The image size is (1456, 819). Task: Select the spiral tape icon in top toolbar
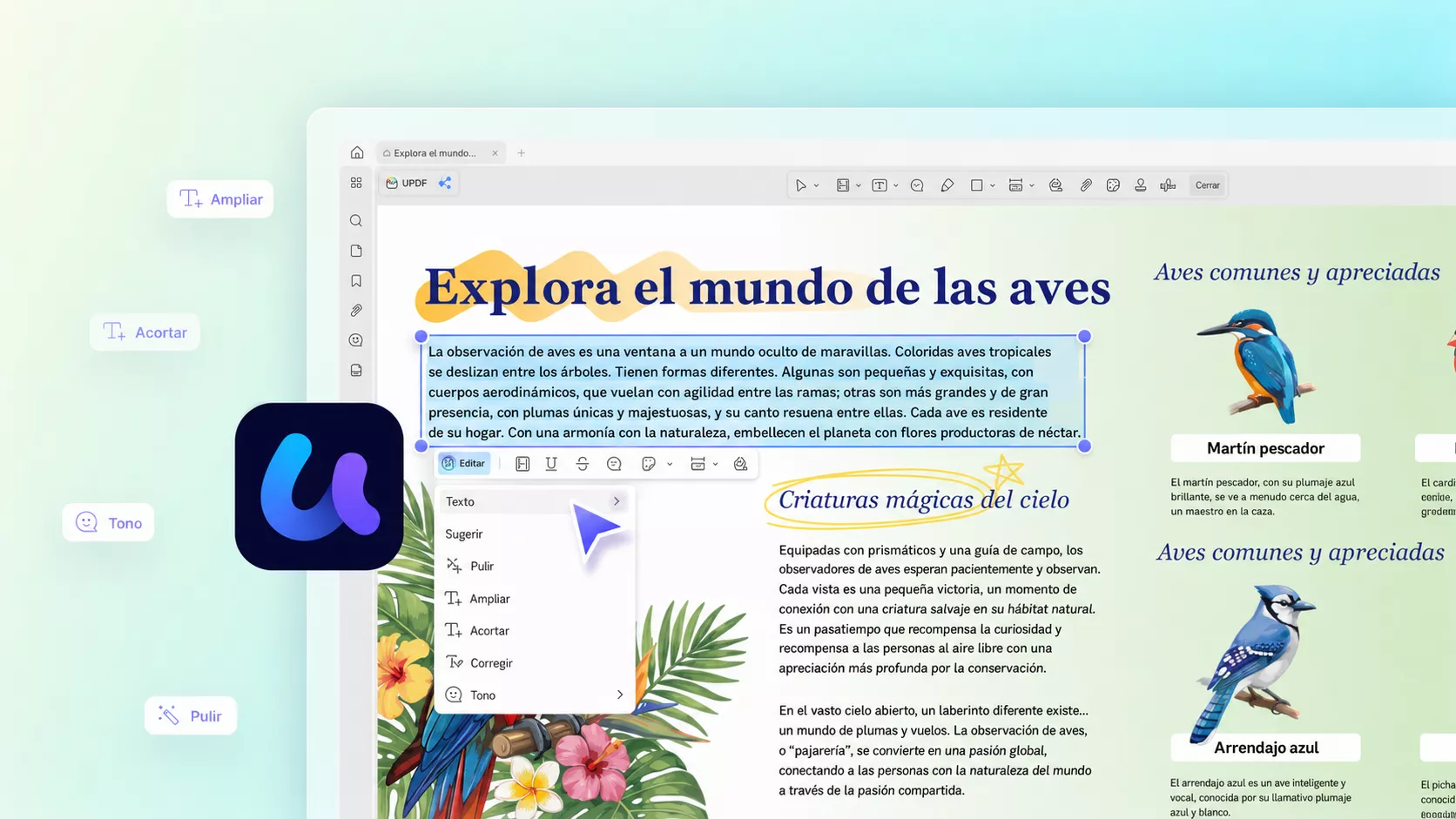coord(1056,185)
